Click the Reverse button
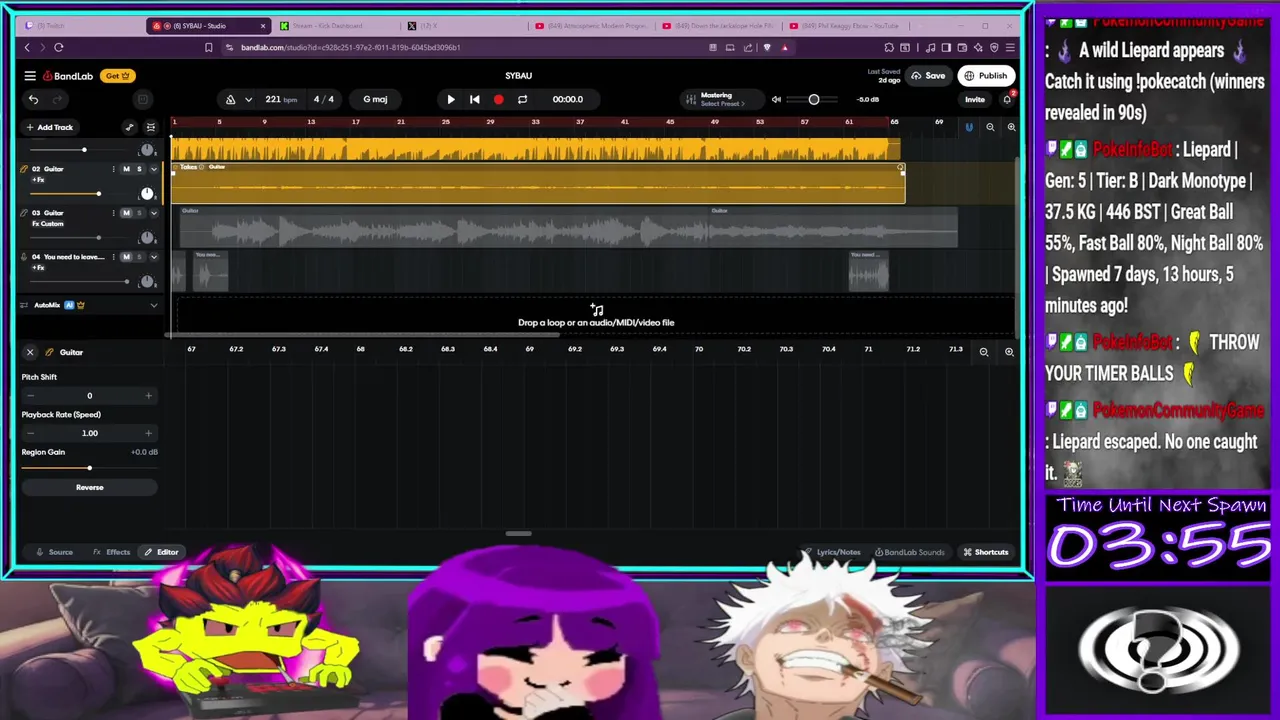 pyautogui.click(x=89, y=487)
